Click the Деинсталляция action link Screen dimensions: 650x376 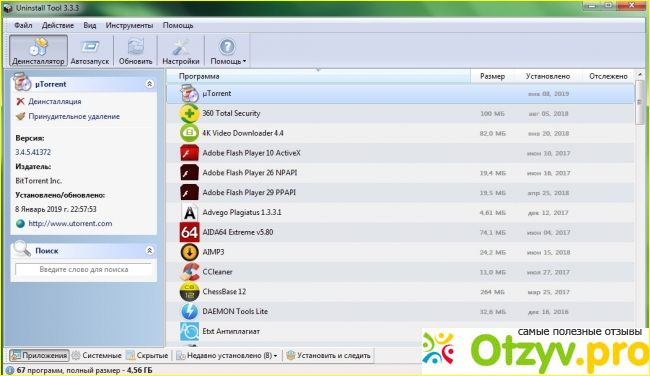[54, 102]
